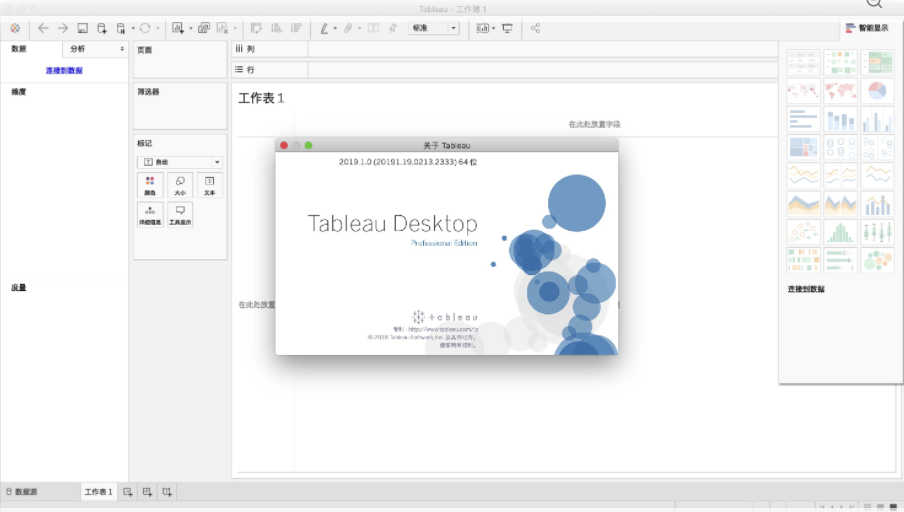This screenshot has height=512, width=904.
Task: Click the clear sheet icon
Action: tap(222, 28)
